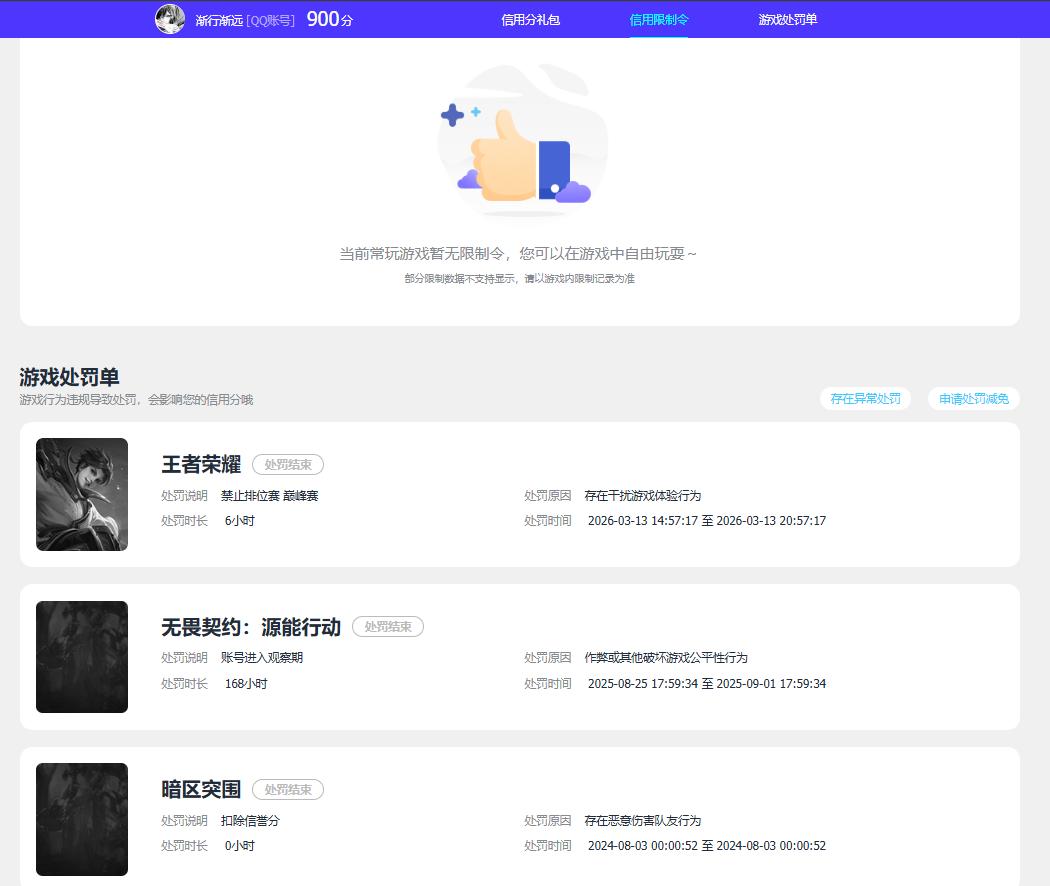Click the 处罚结束 badge next to 暗区突围

coord(288,790)
